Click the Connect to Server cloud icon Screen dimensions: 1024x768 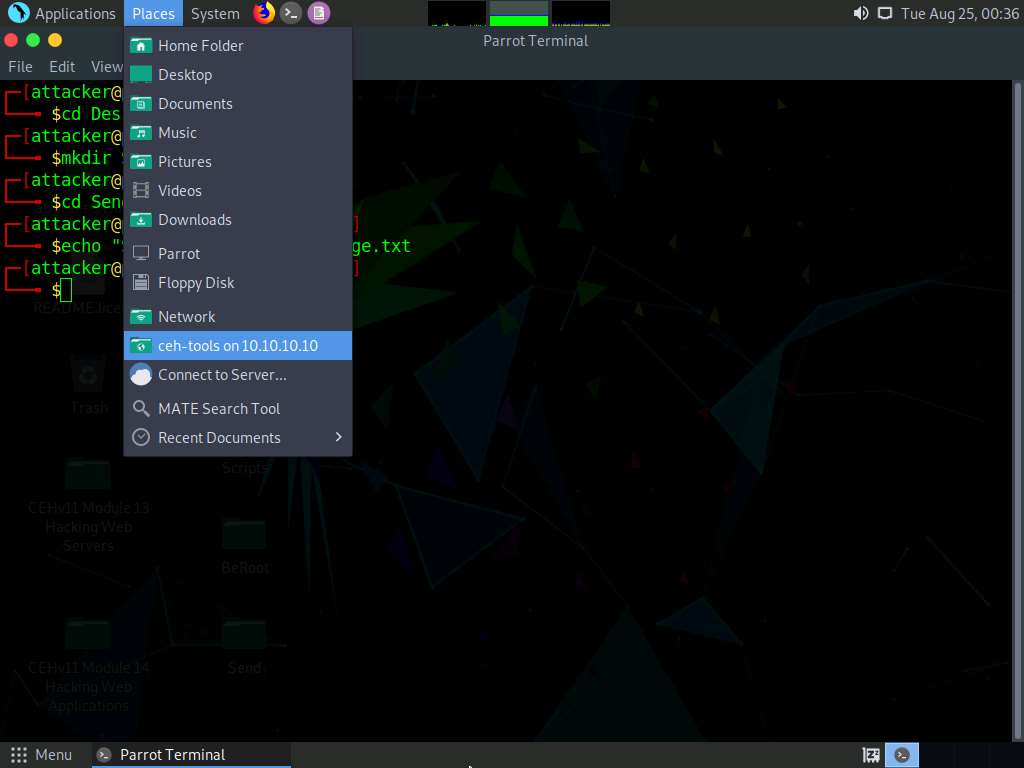pyautogui.click(x=141, y=375)
